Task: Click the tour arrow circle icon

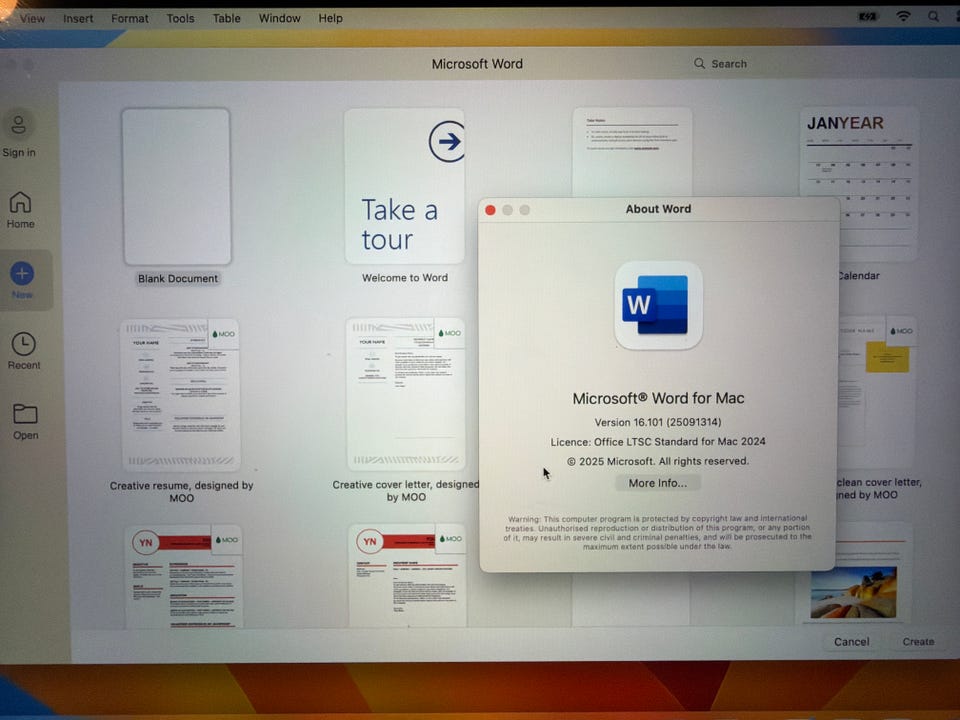Action: click(x=447, y=141)
